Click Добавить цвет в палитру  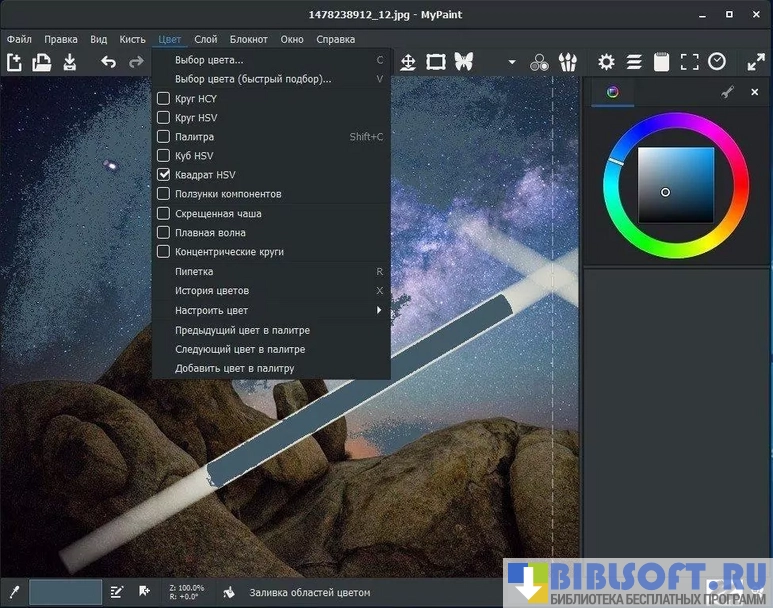[x=234, y=368]
